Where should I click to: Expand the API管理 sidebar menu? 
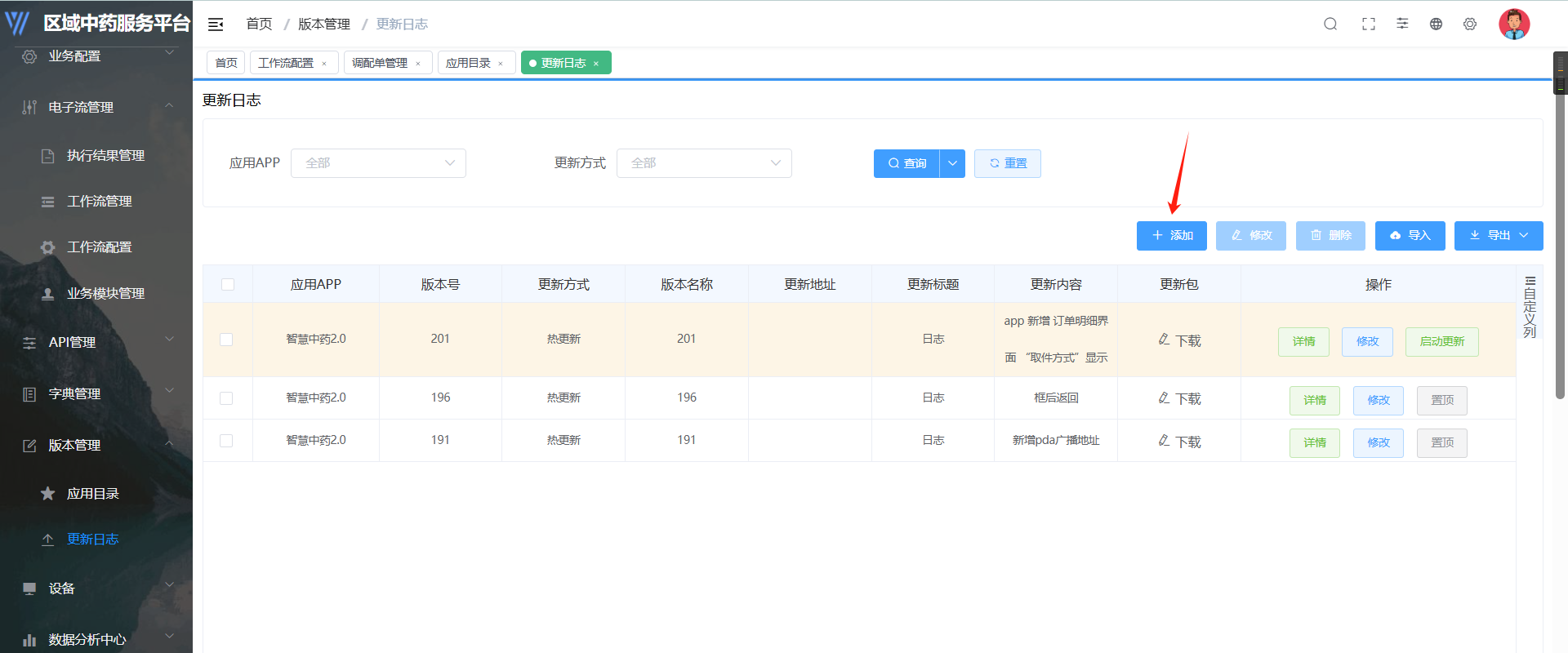coord(96,342)
